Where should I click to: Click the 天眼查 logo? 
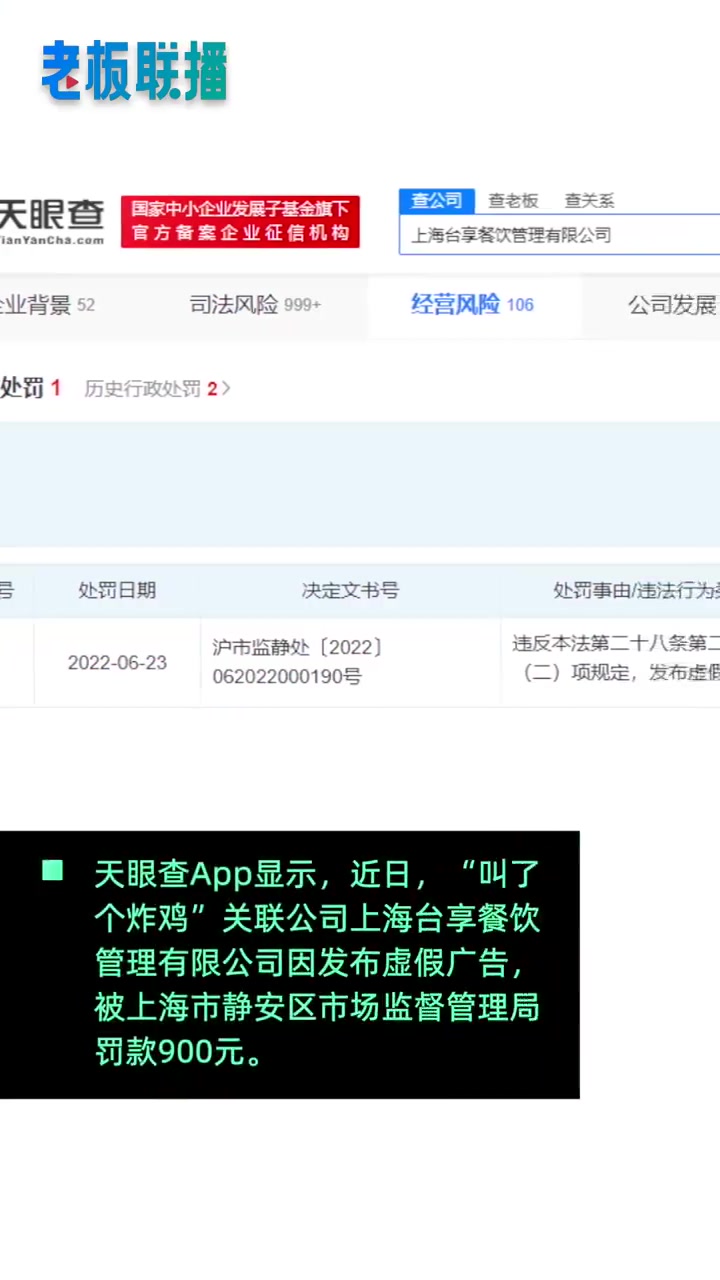tap(51, 222)
